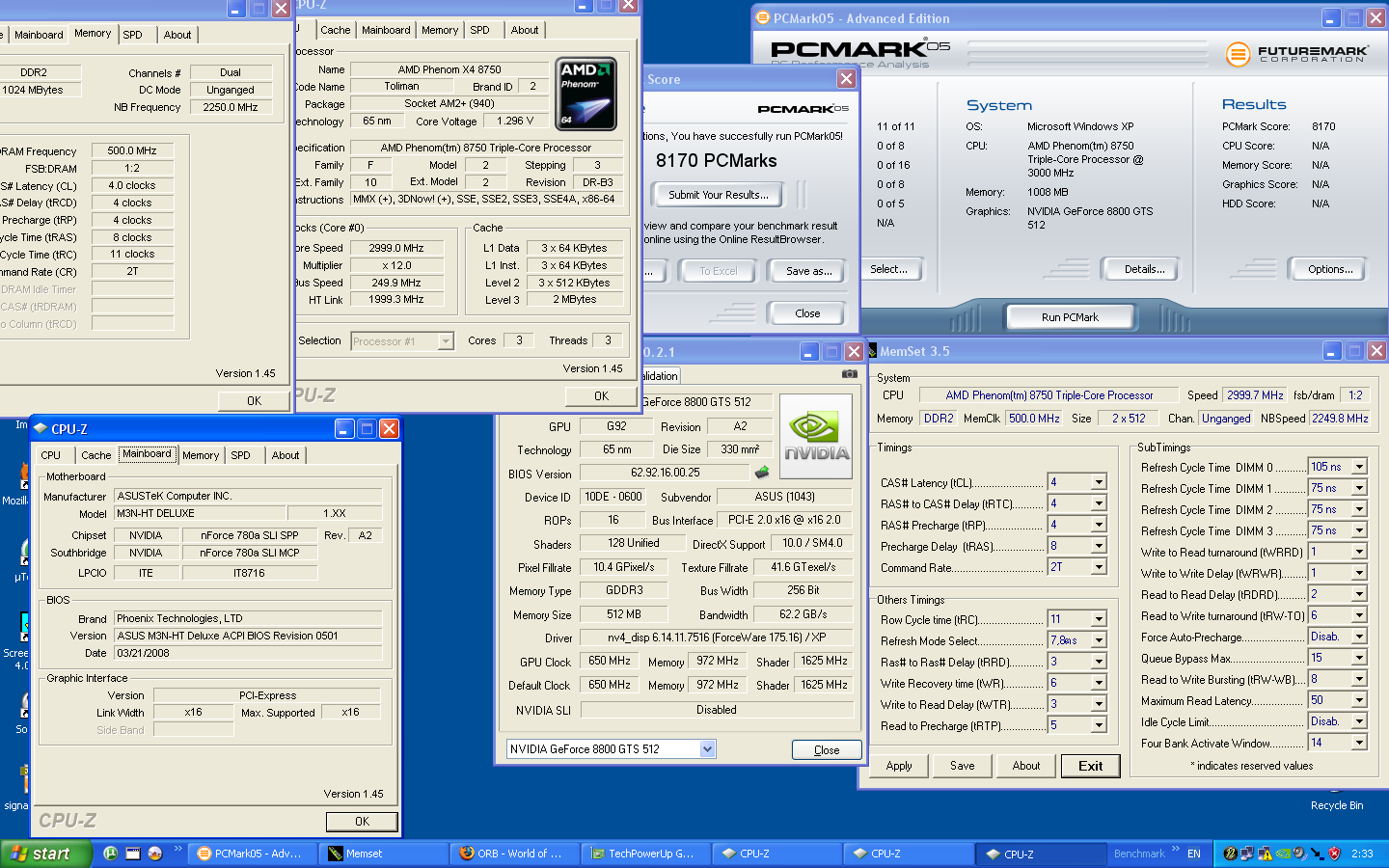Click the GPU-Z screenshot camera icon
The width and height of the screenshot is (1389, 868).
point(849,374)
